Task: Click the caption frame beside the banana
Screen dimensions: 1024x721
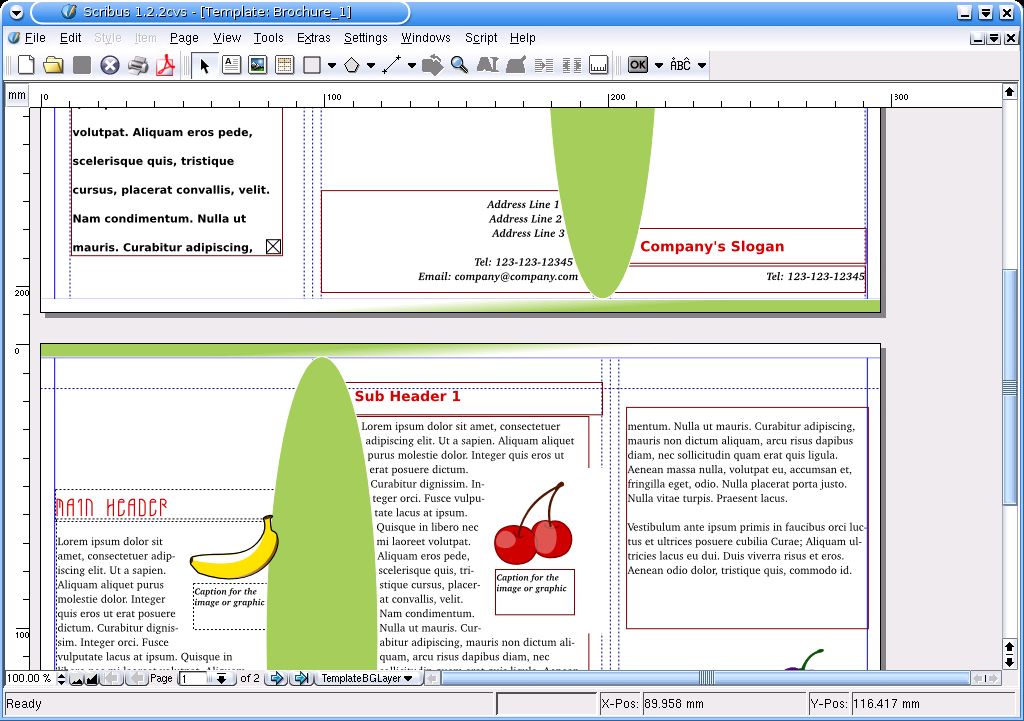Action: tap(230, 606)
